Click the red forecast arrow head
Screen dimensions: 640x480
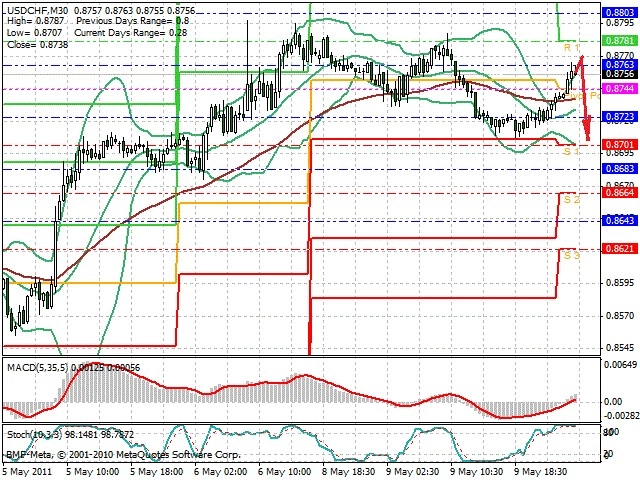click(x=587, y=129)
